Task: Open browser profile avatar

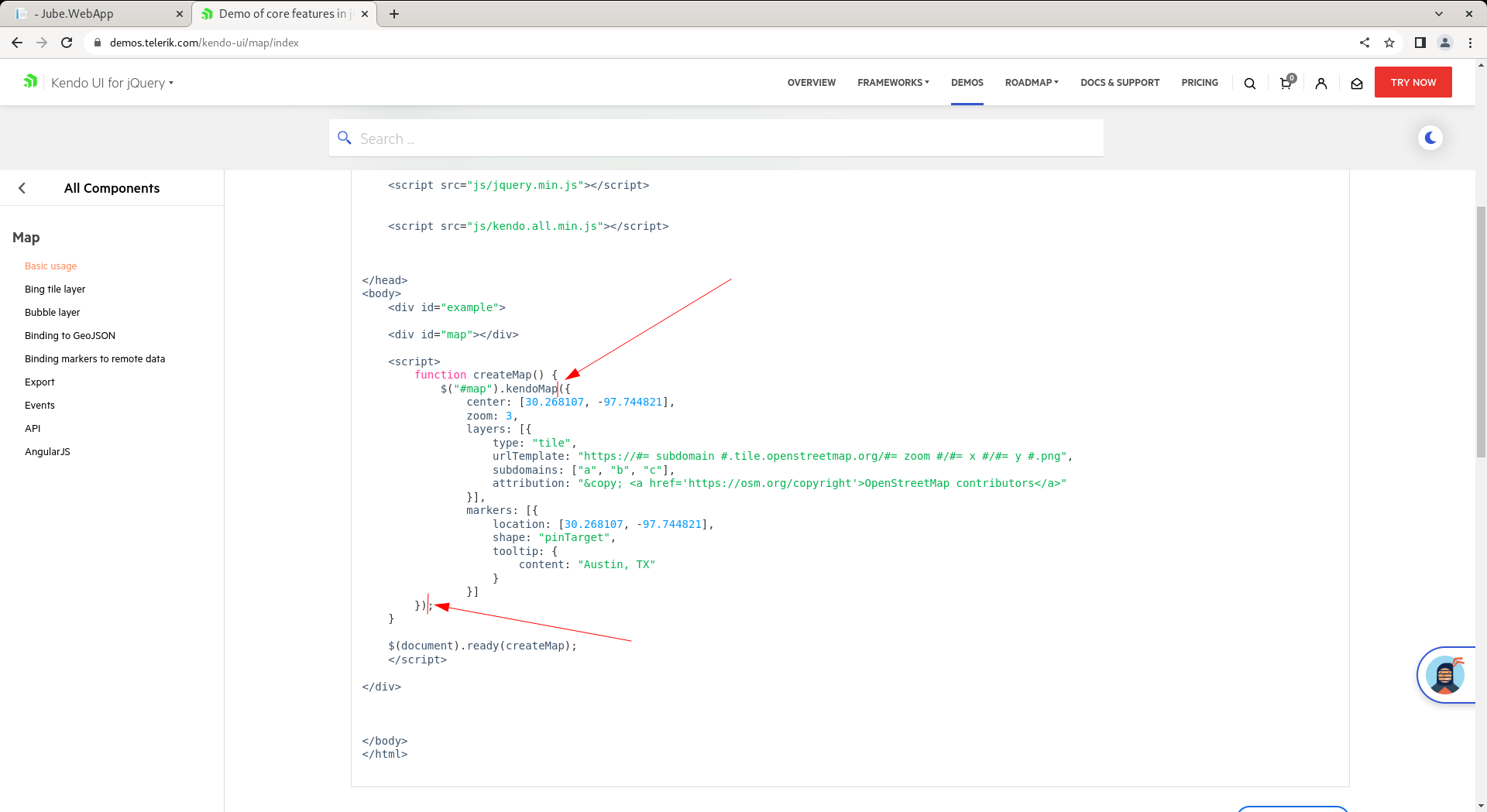Action: coord(1445,43)
